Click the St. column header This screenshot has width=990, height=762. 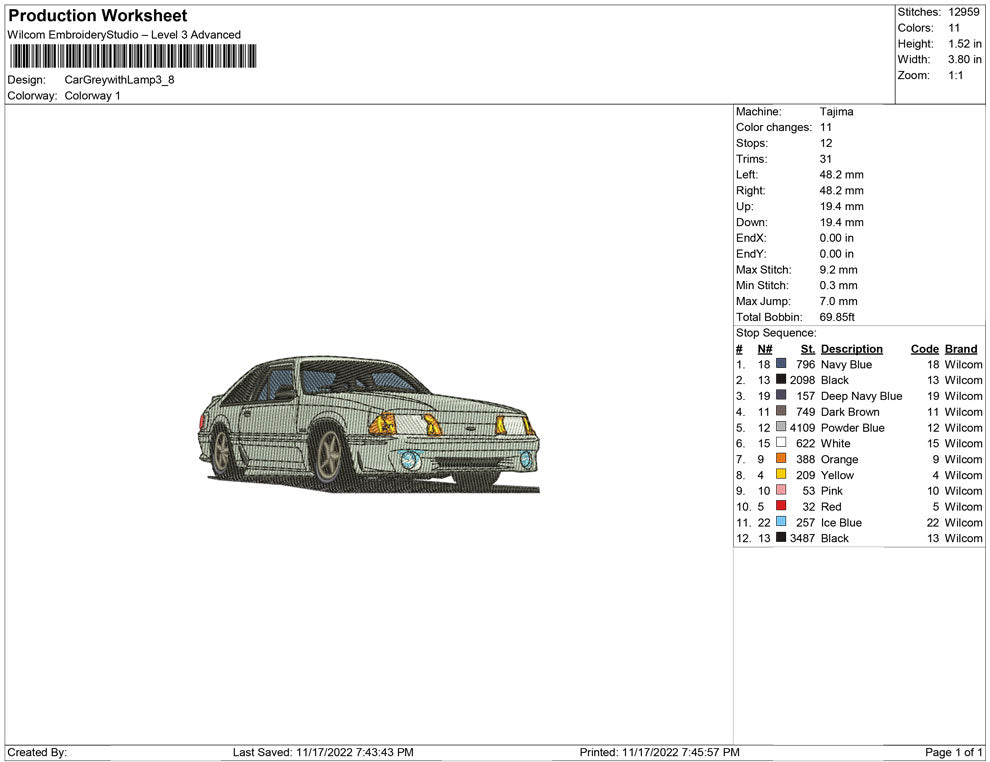tap(808, 349)
